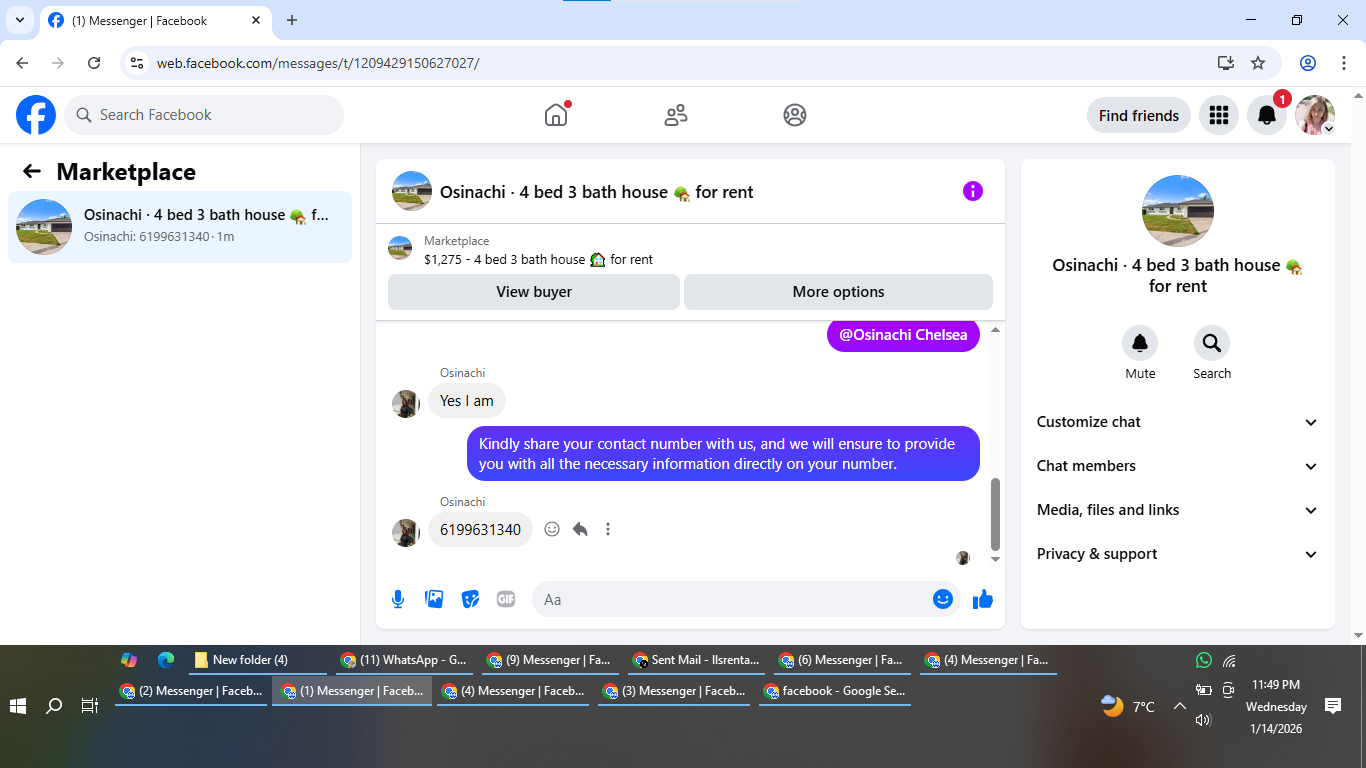Open the tab search dropdown arrow
1366x768 pixels.
pyautogui.click(x=19, y=20)
